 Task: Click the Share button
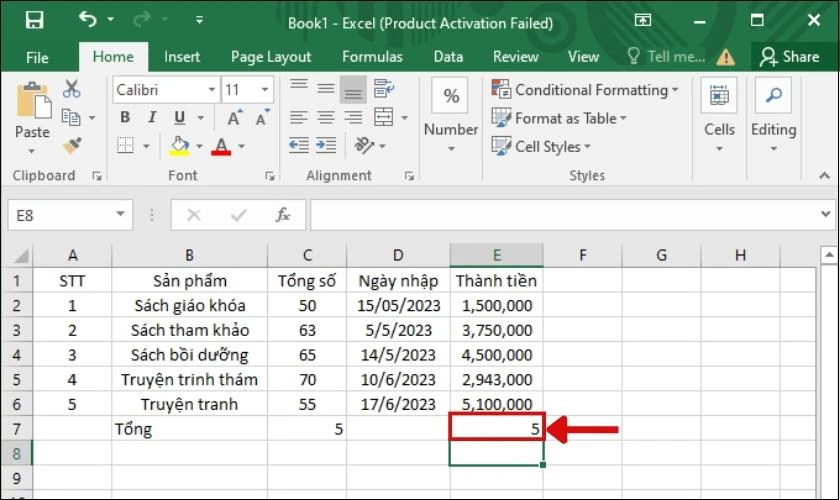click(x=790, y=57)
